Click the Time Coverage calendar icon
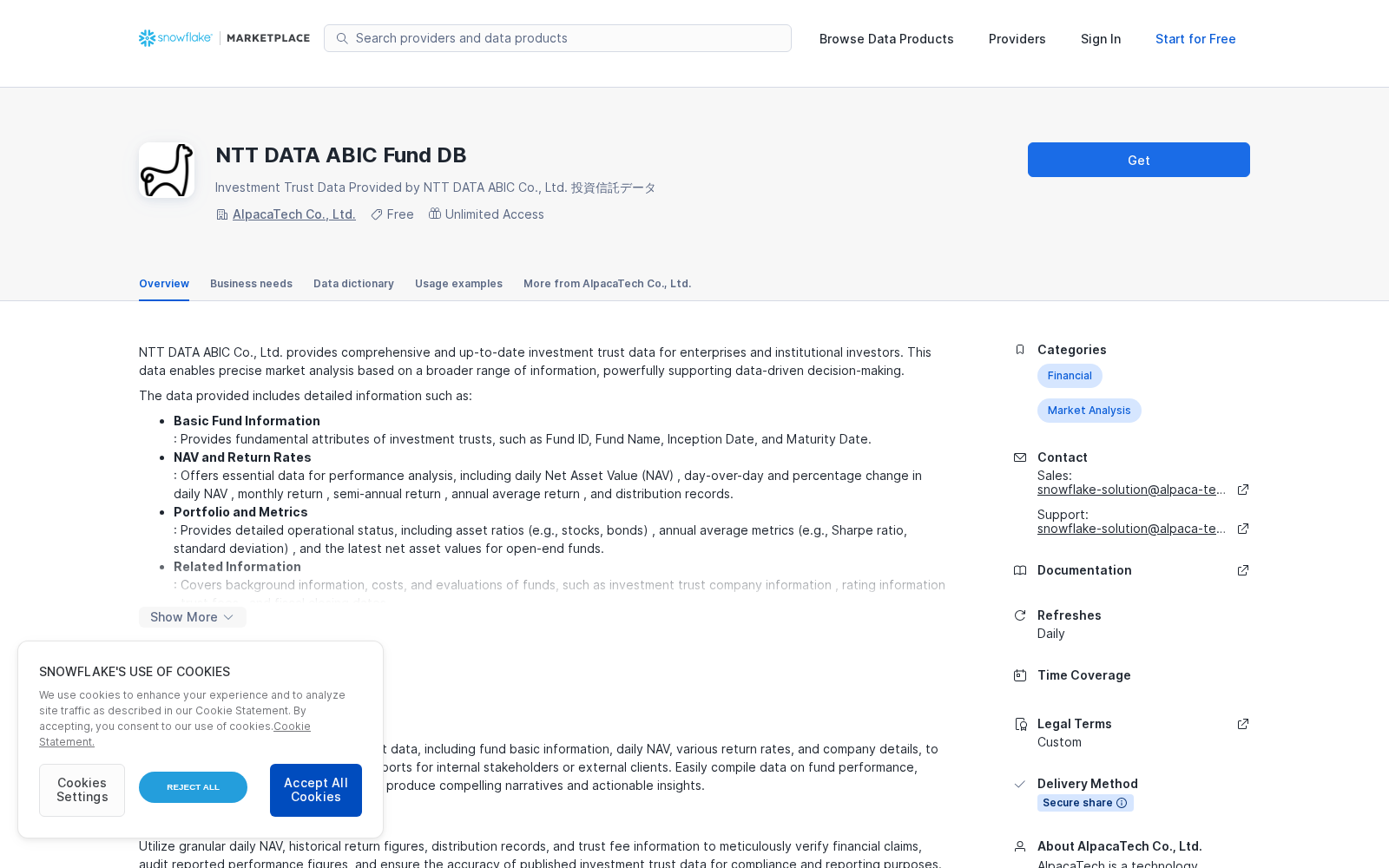 click(1020, 675)
